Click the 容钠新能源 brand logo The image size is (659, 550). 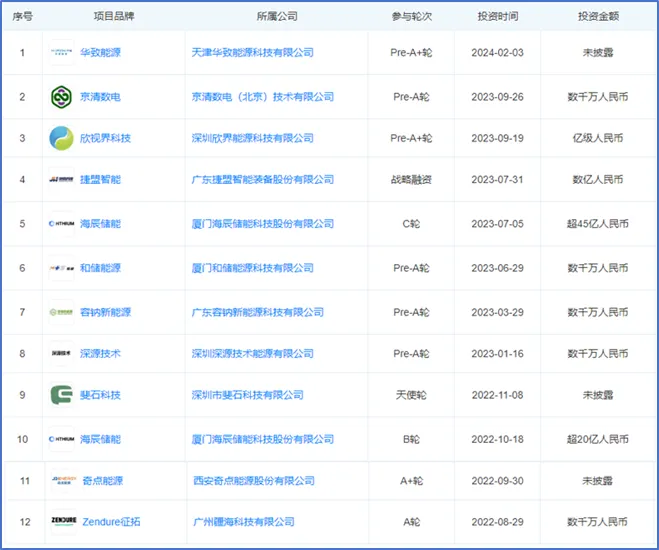point(62,312)
